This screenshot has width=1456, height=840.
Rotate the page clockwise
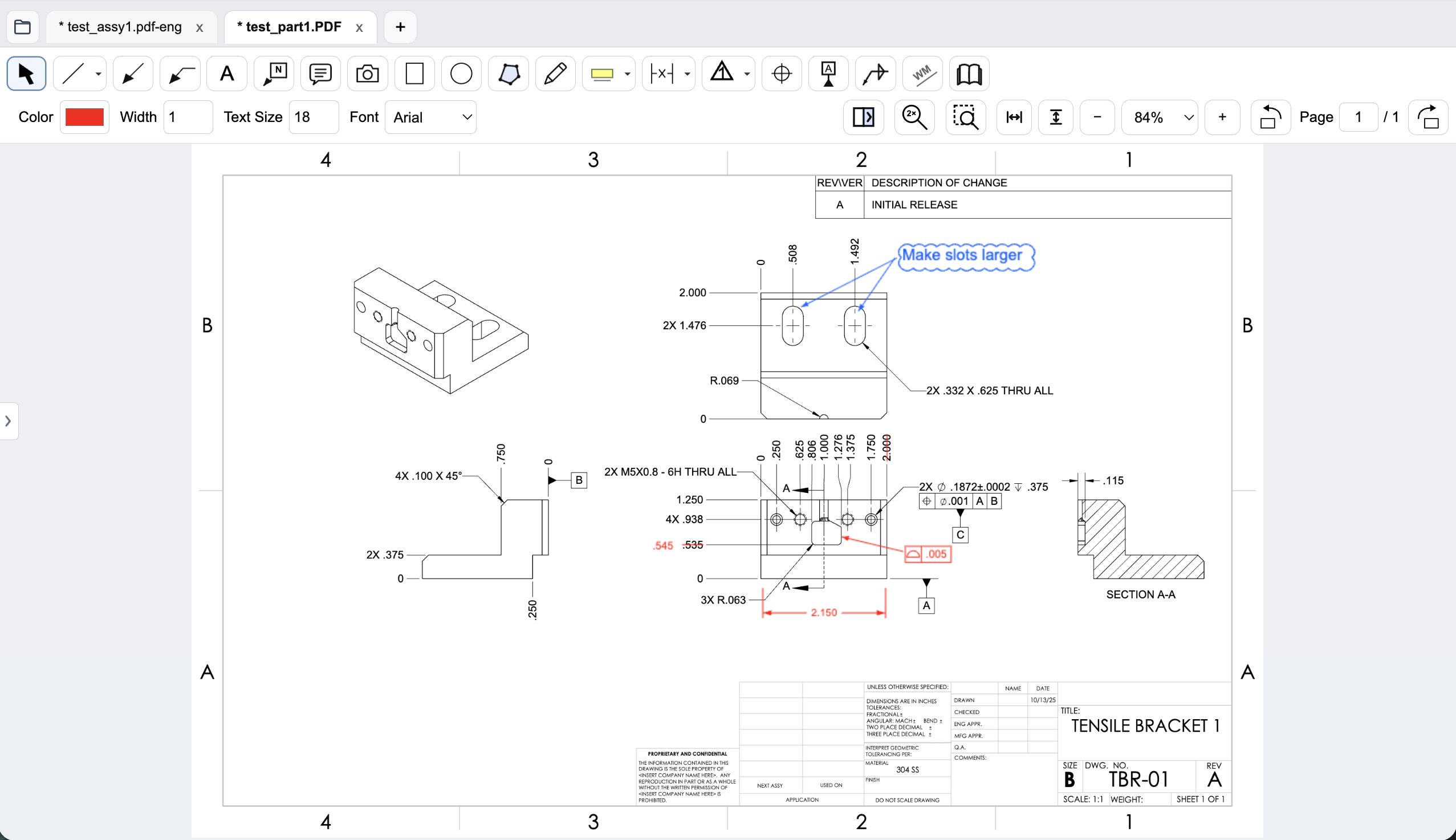pyautogui.click(x=1427, y=117)
